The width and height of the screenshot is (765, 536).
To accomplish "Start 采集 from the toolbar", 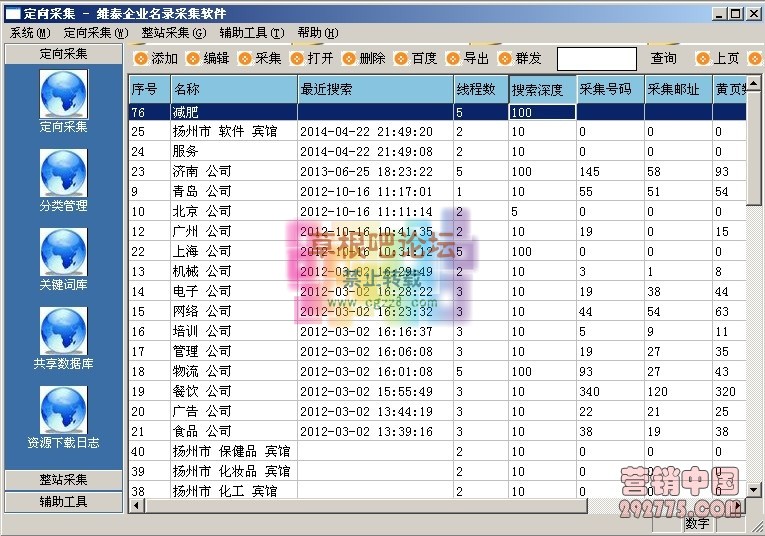I will click(260, 59).
